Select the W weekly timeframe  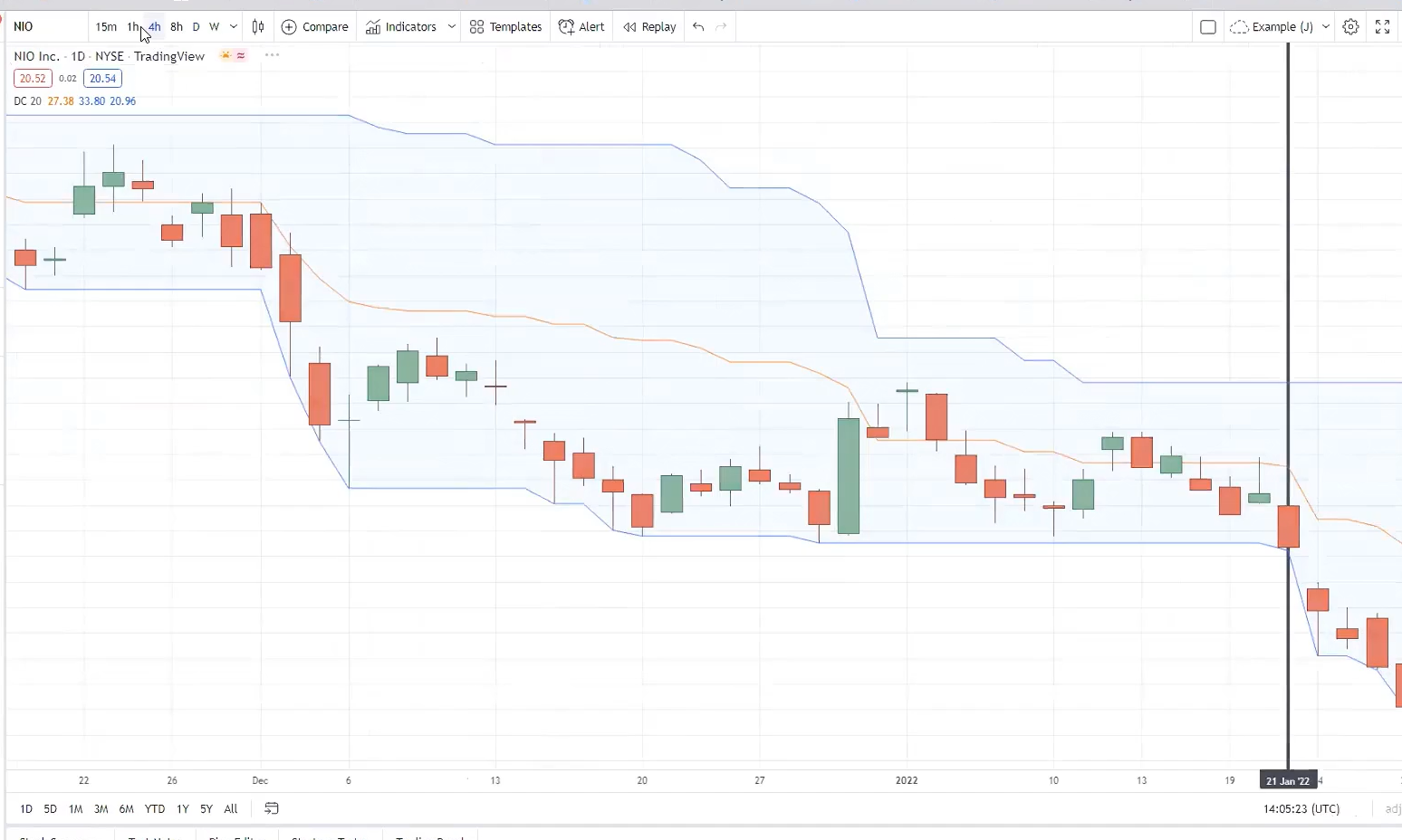(215, 27)
